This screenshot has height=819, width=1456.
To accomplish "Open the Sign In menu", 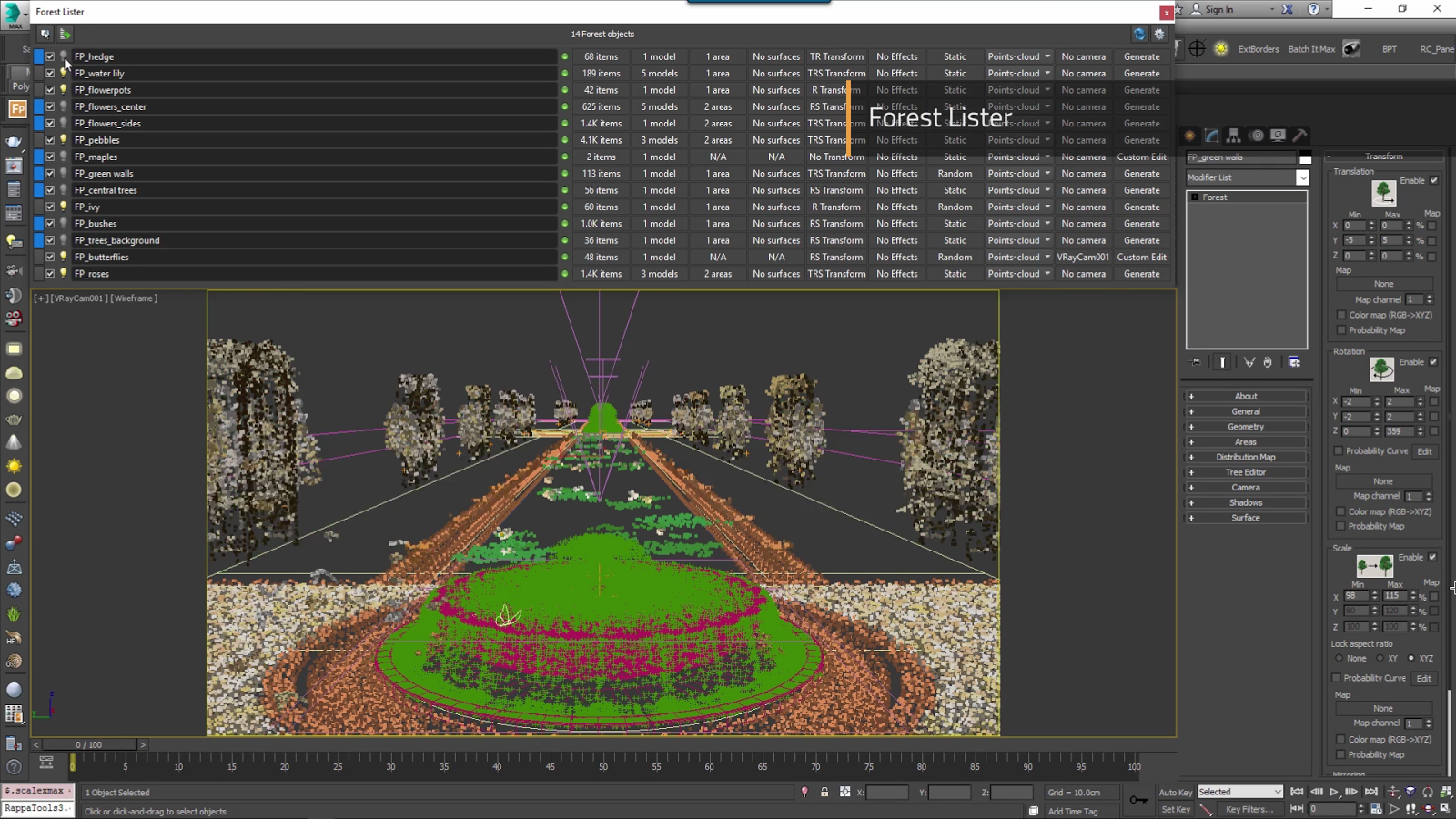I will pyautogui.click(x=1232, y=9).
